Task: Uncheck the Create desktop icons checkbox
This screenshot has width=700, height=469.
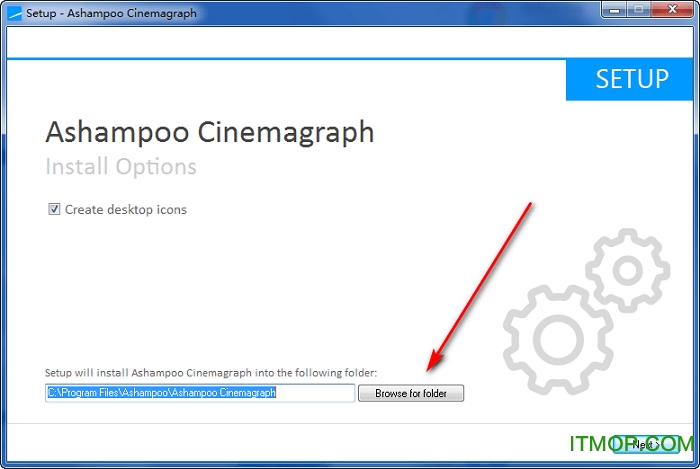Action: pyautogui.click(x=54, y=209)
